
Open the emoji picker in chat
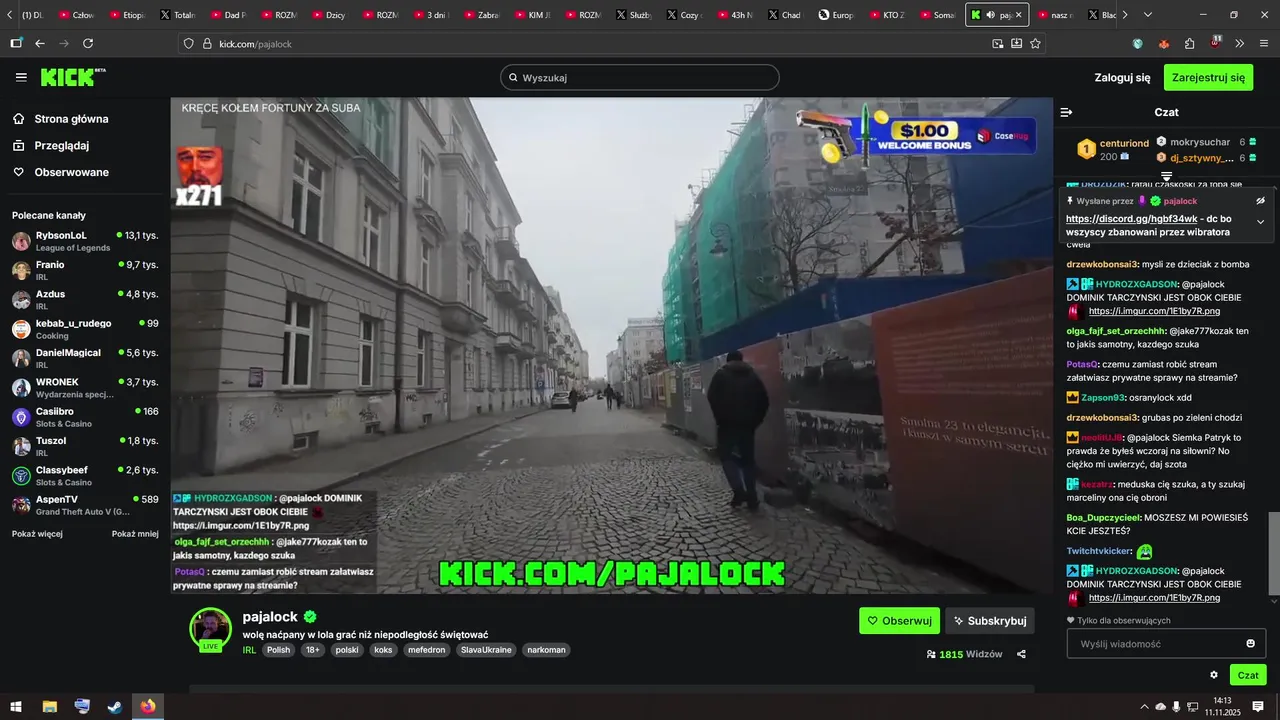tap(1250, 643)
